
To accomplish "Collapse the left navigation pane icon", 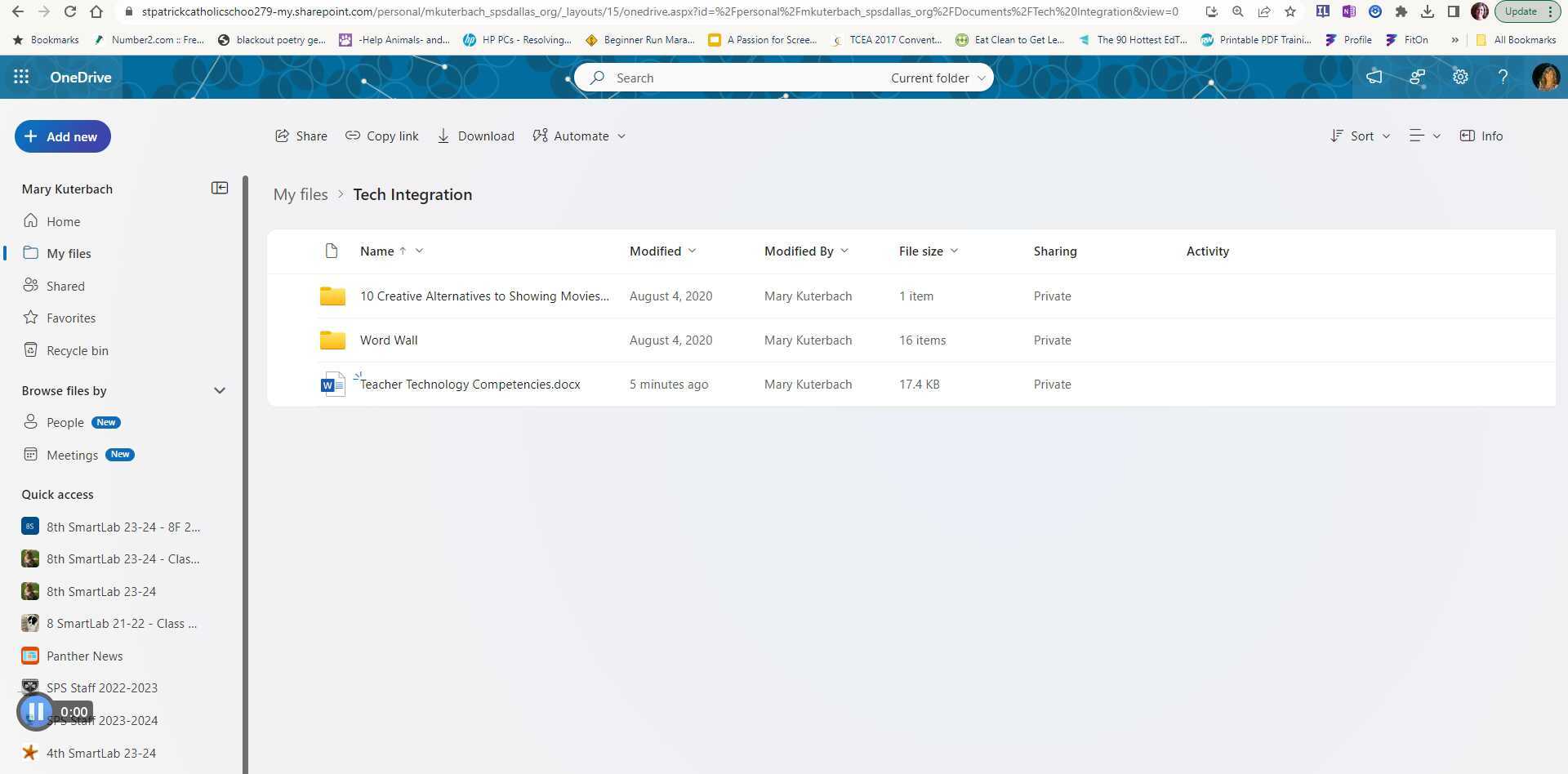I will [x=220, y=189].
